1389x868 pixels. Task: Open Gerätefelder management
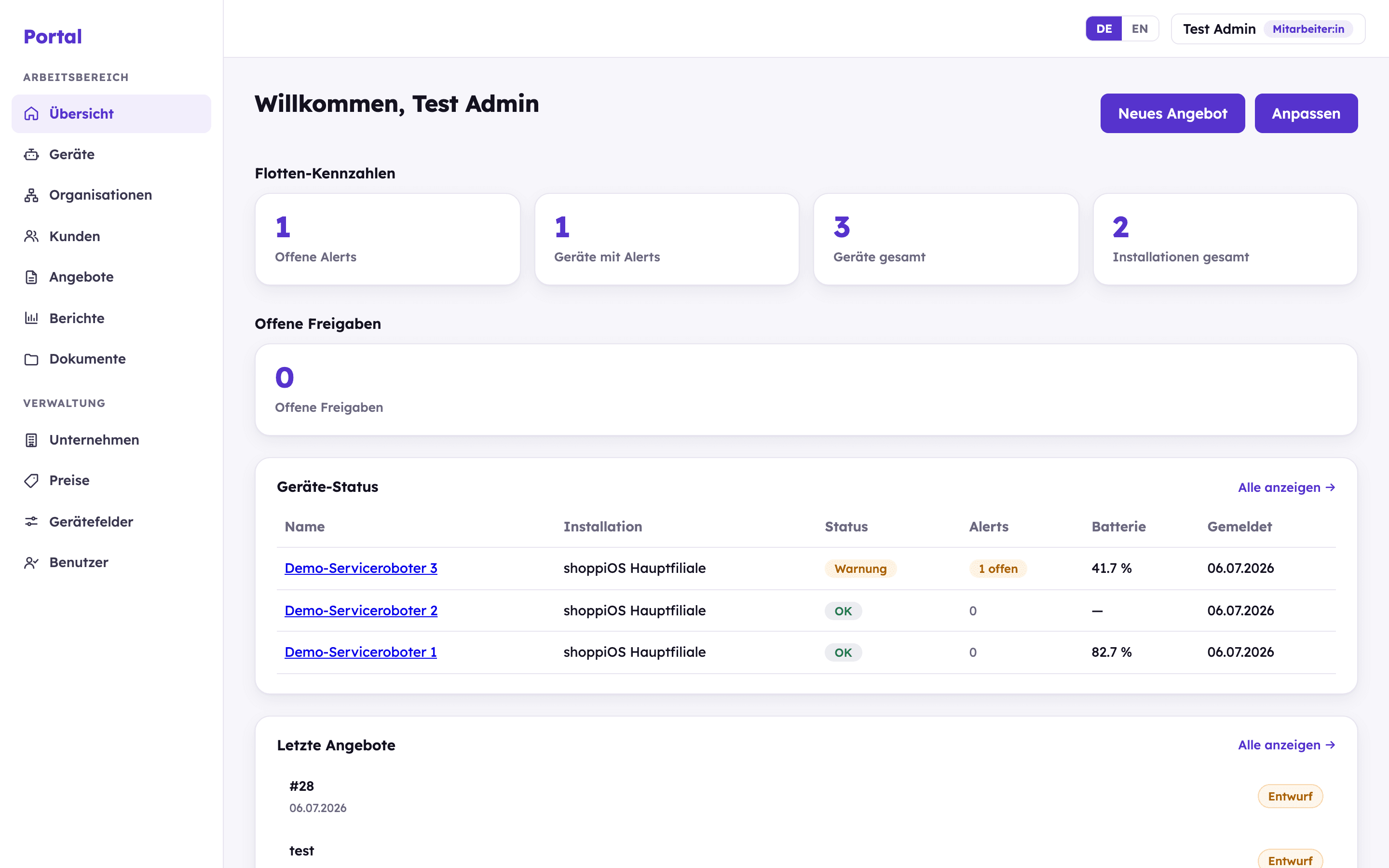pos(111,521)
